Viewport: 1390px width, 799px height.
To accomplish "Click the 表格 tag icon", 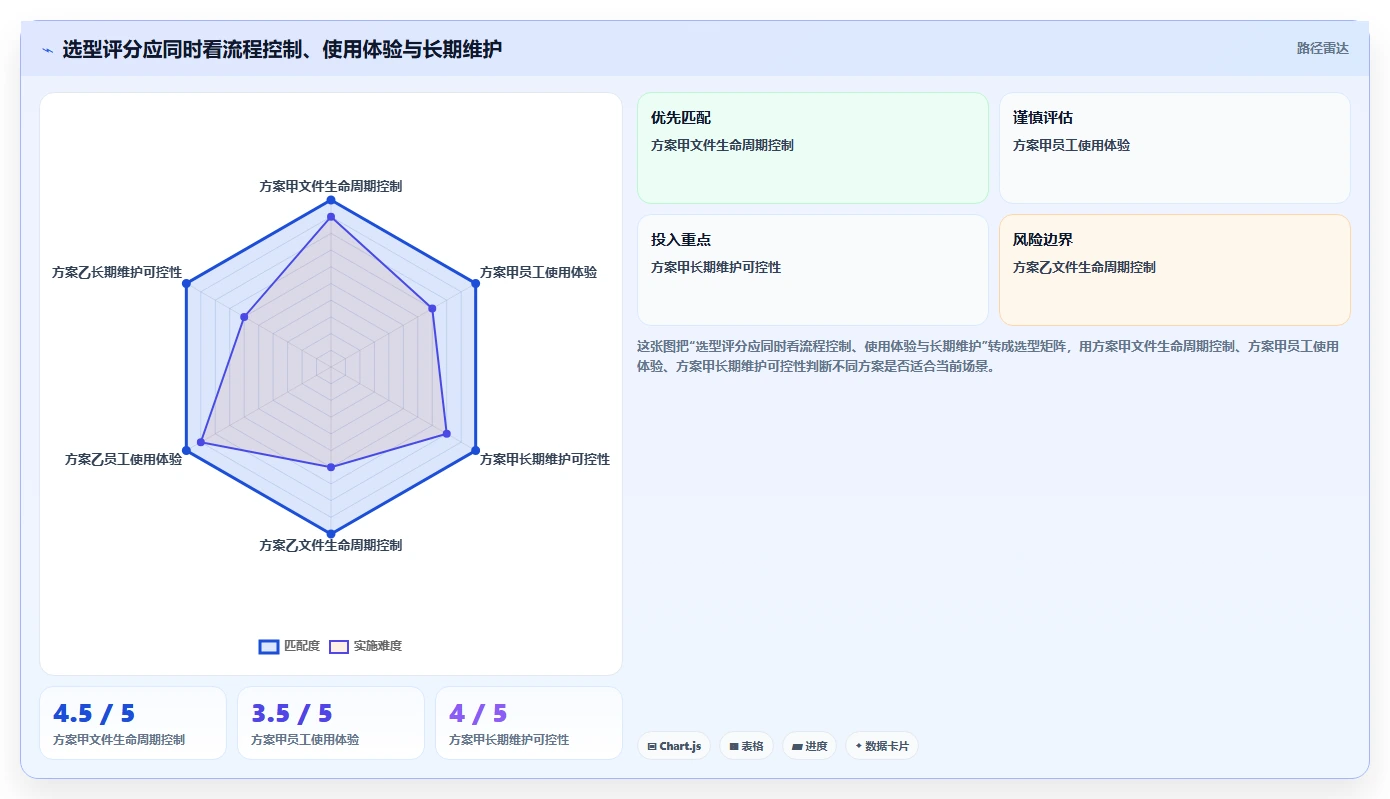I will click(x=734, y=747).
